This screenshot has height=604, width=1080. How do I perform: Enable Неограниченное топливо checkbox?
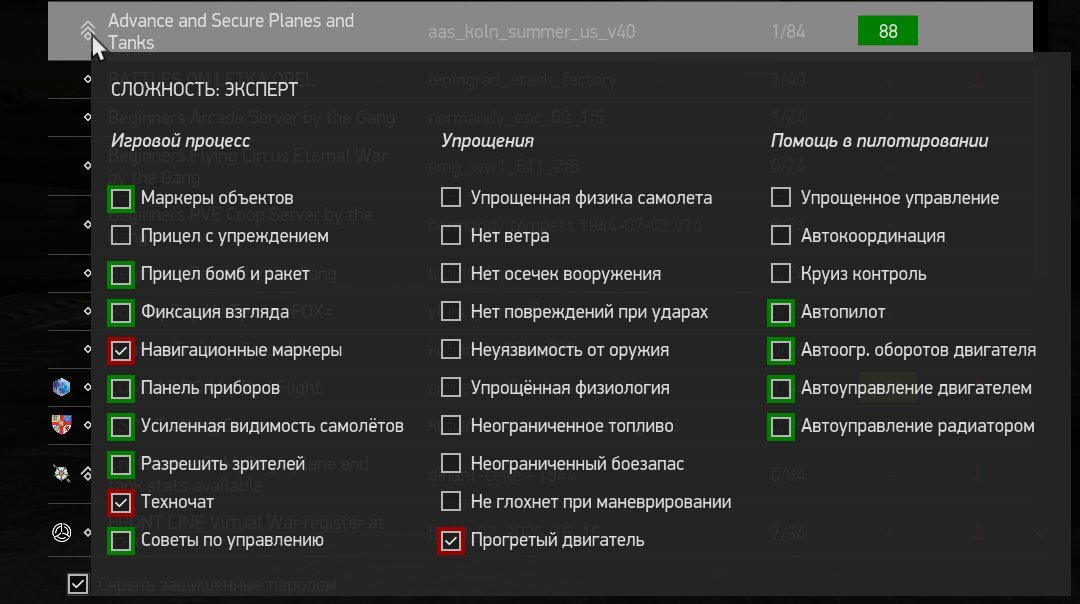[x=451, y=426]
